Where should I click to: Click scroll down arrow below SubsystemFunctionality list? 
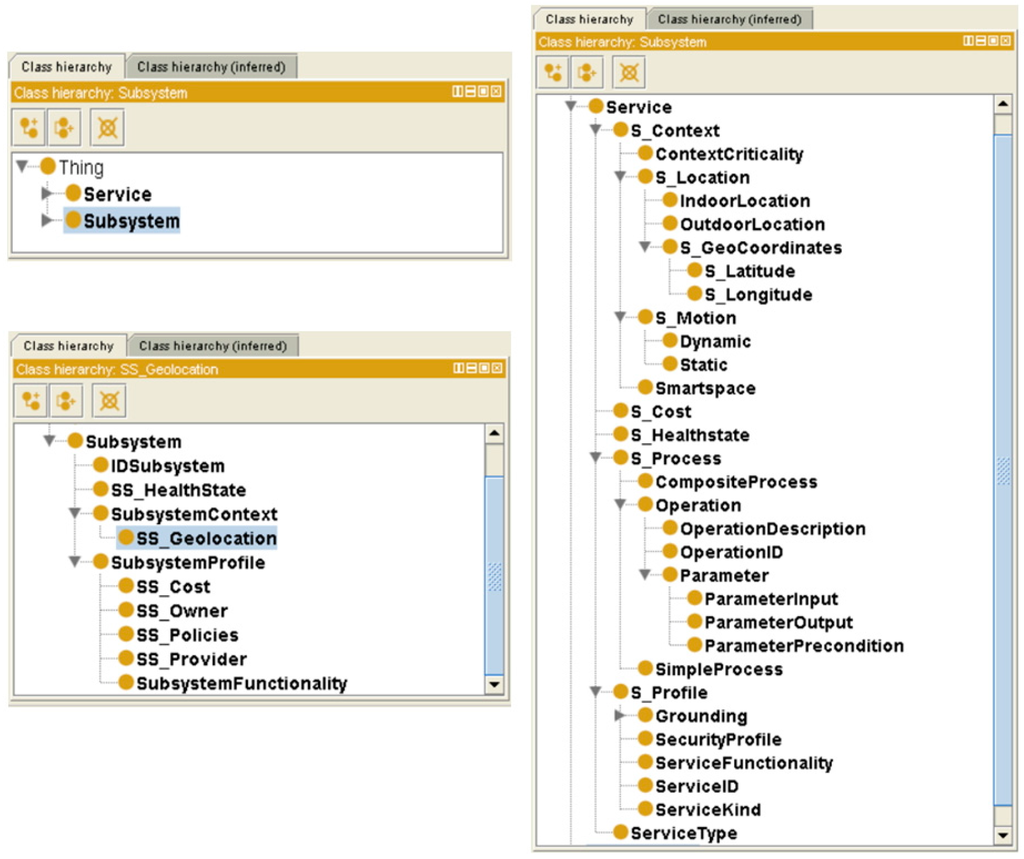pyautogui.click(x=493, y=684)
